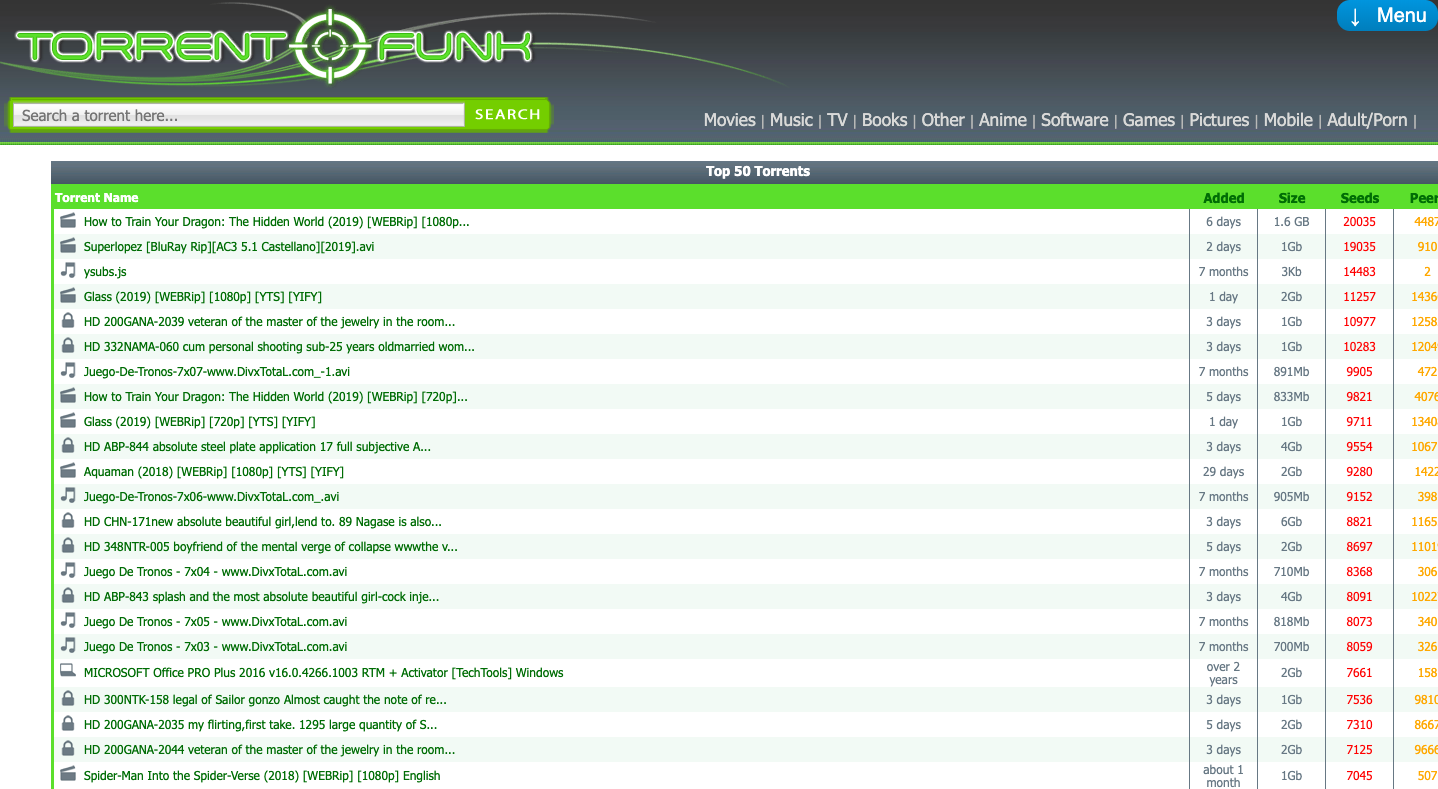This screenshot has width=1438, height=789.
Task: Open the Games category
Action: (1148, 120)
